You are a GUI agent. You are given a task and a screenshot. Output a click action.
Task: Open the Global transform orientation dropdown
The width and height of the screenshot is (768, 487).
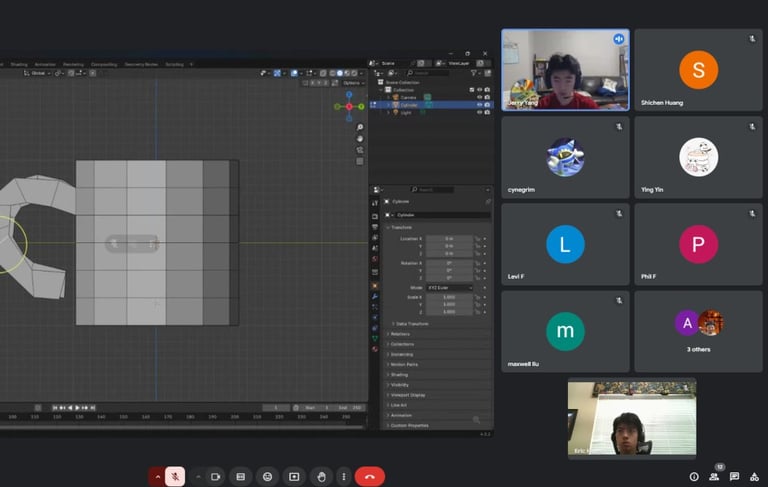[x=37, y=73]
